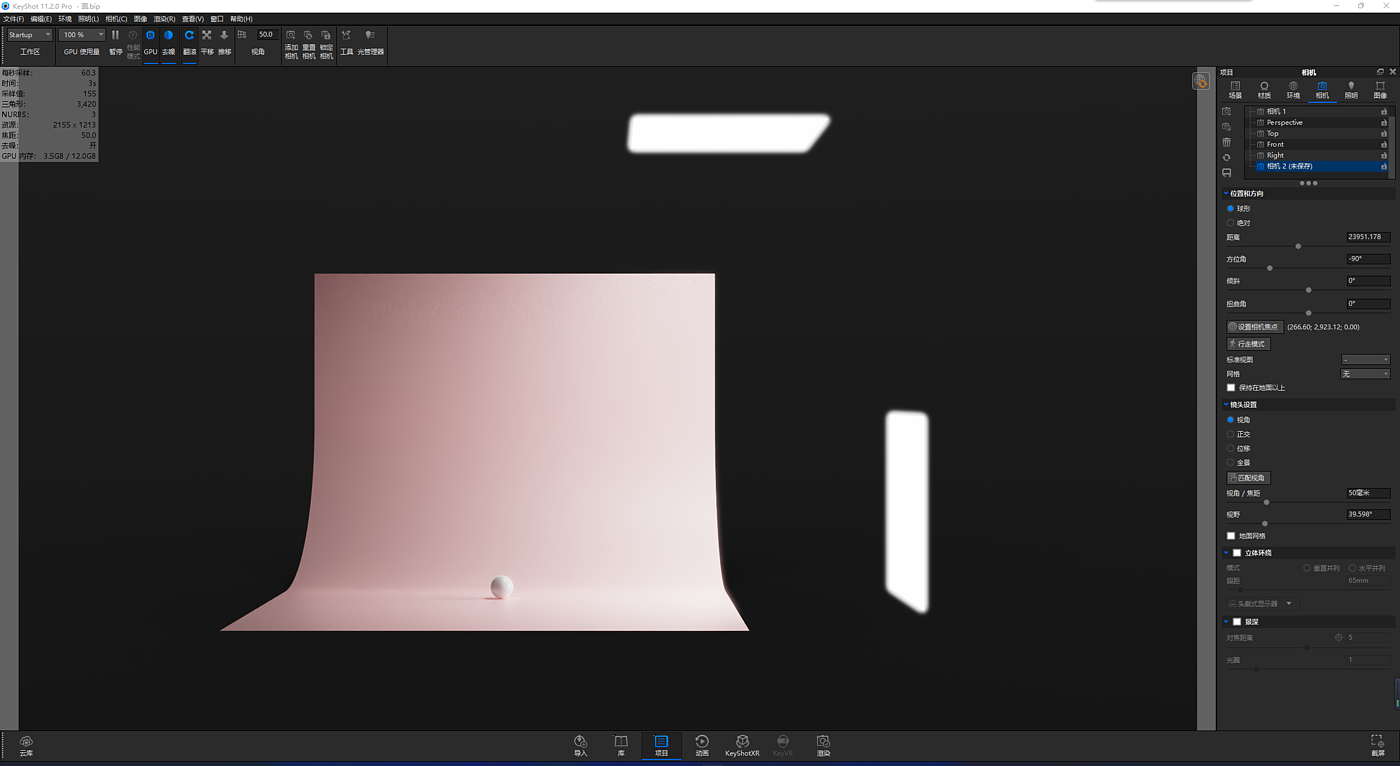Click the new camera icon beside the camera list

[1227, 112]
